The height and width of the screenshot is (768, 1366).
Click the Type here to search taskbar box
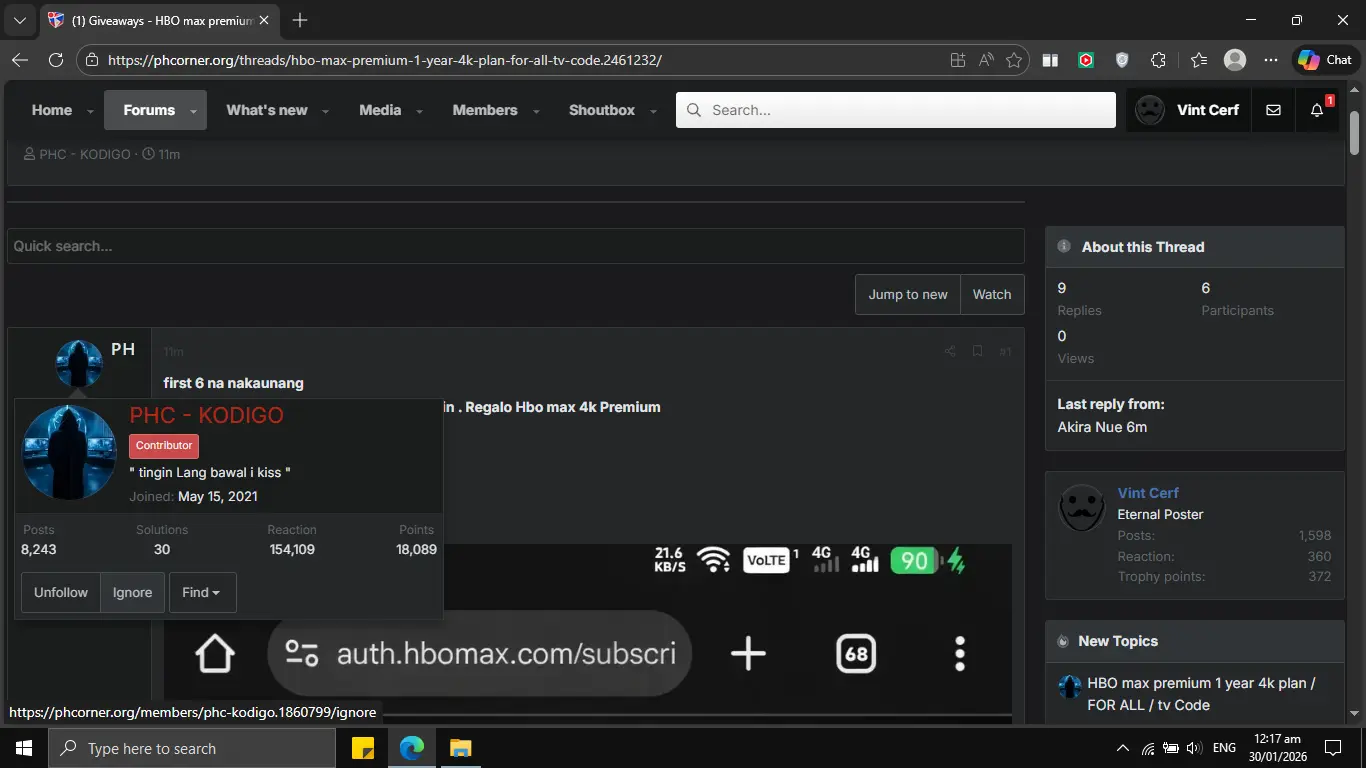192,748
